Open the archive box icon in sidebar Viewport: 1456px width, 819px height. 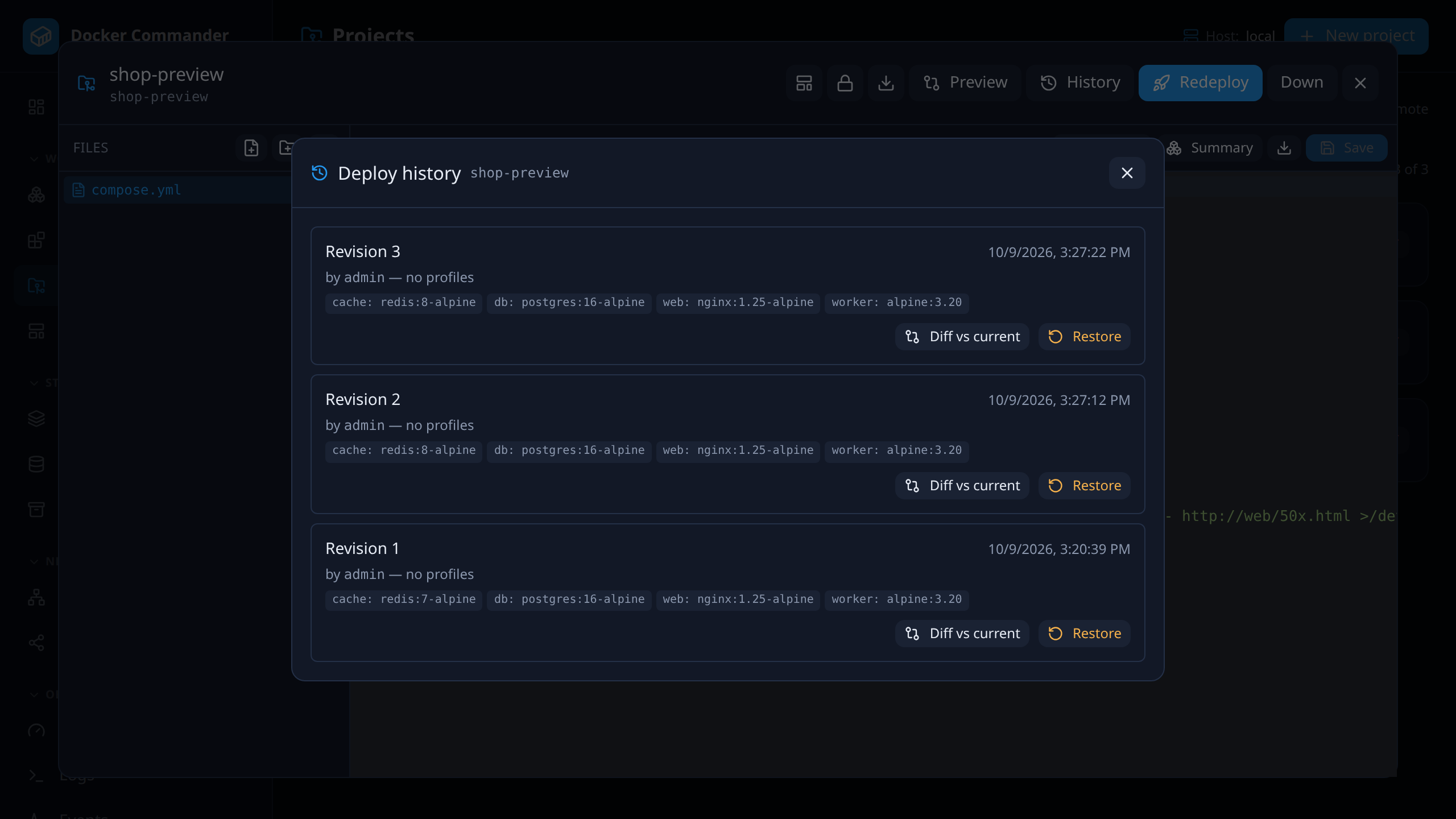36,510
